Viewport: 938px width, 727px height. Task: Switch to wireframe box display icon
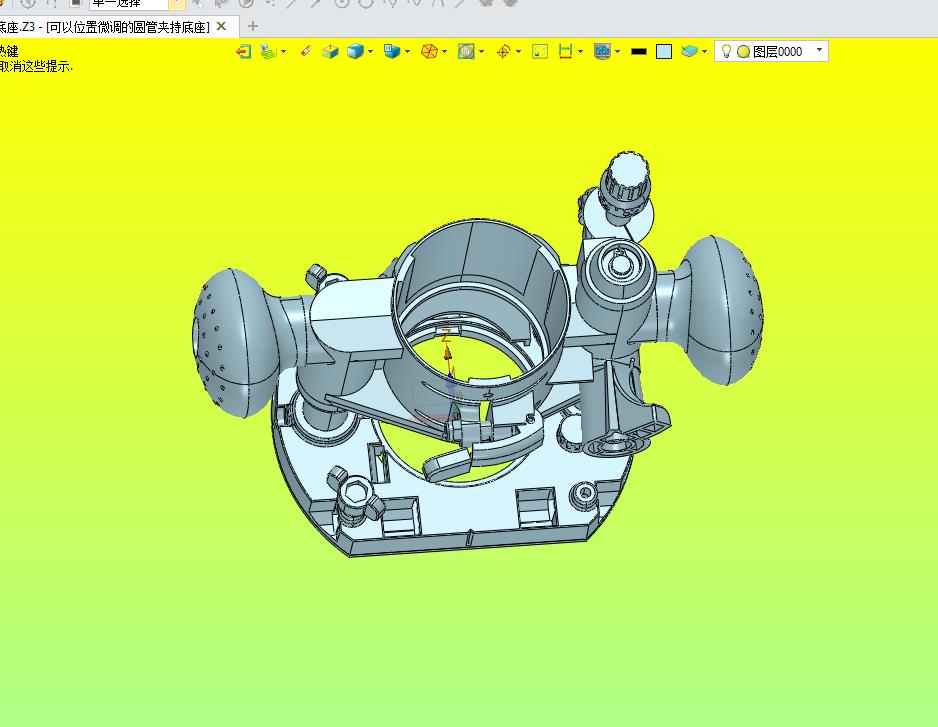(x=330, y=51)
